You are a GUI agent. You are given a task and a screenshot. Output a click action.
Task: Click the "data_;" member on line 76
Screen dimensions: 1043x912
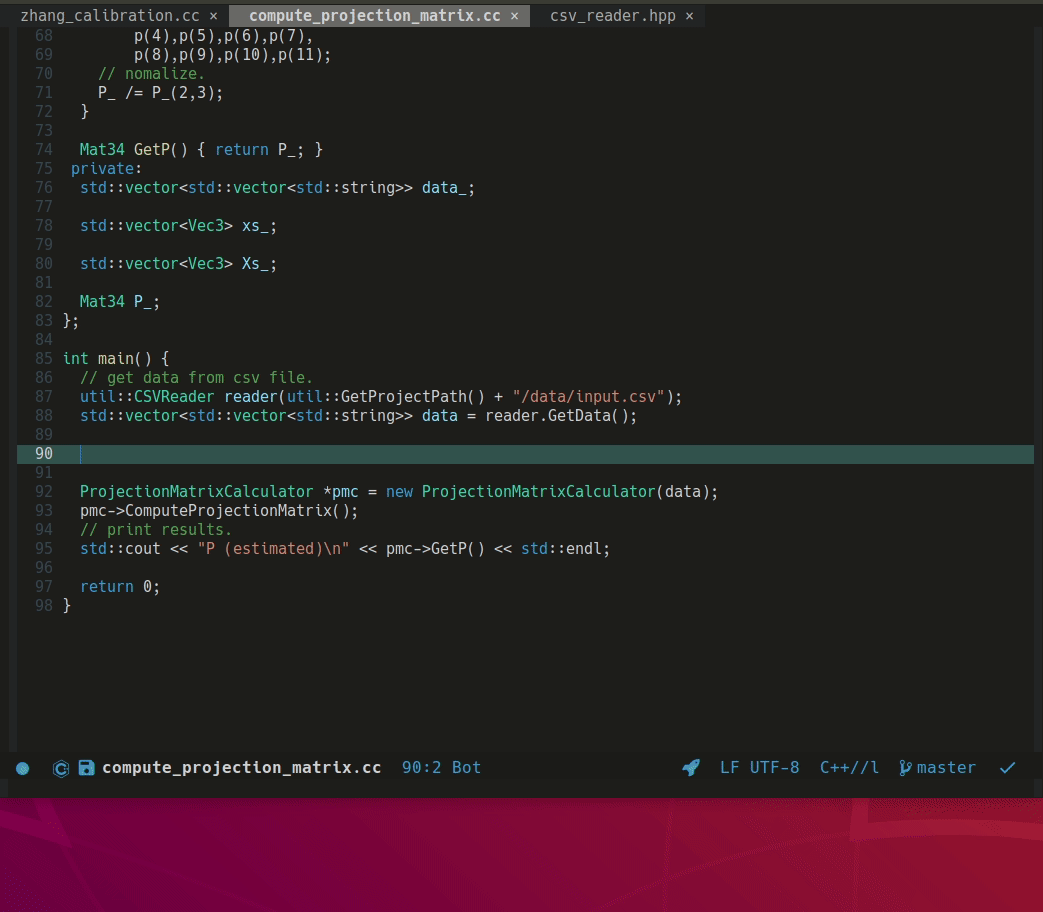pyautogui.click(x=448, y=188)
